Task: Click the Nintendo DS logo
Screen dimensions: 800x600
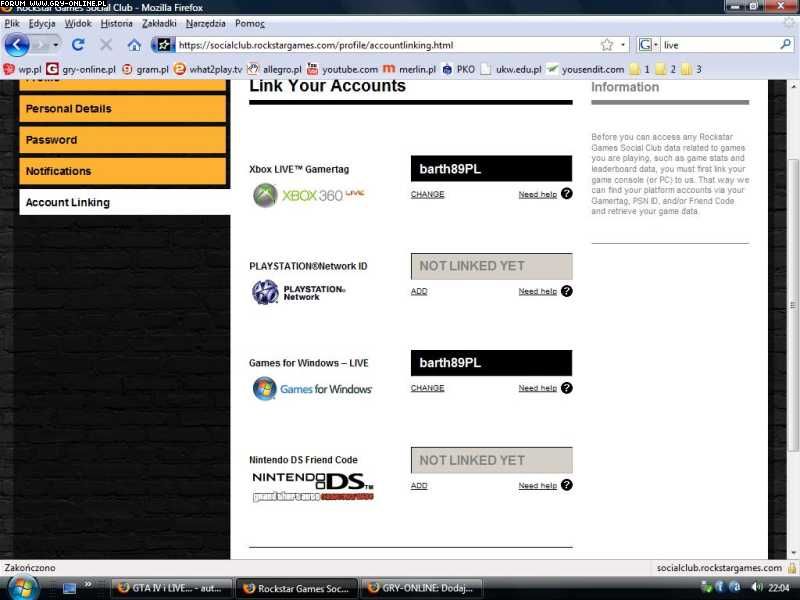Action: [313, 487]
